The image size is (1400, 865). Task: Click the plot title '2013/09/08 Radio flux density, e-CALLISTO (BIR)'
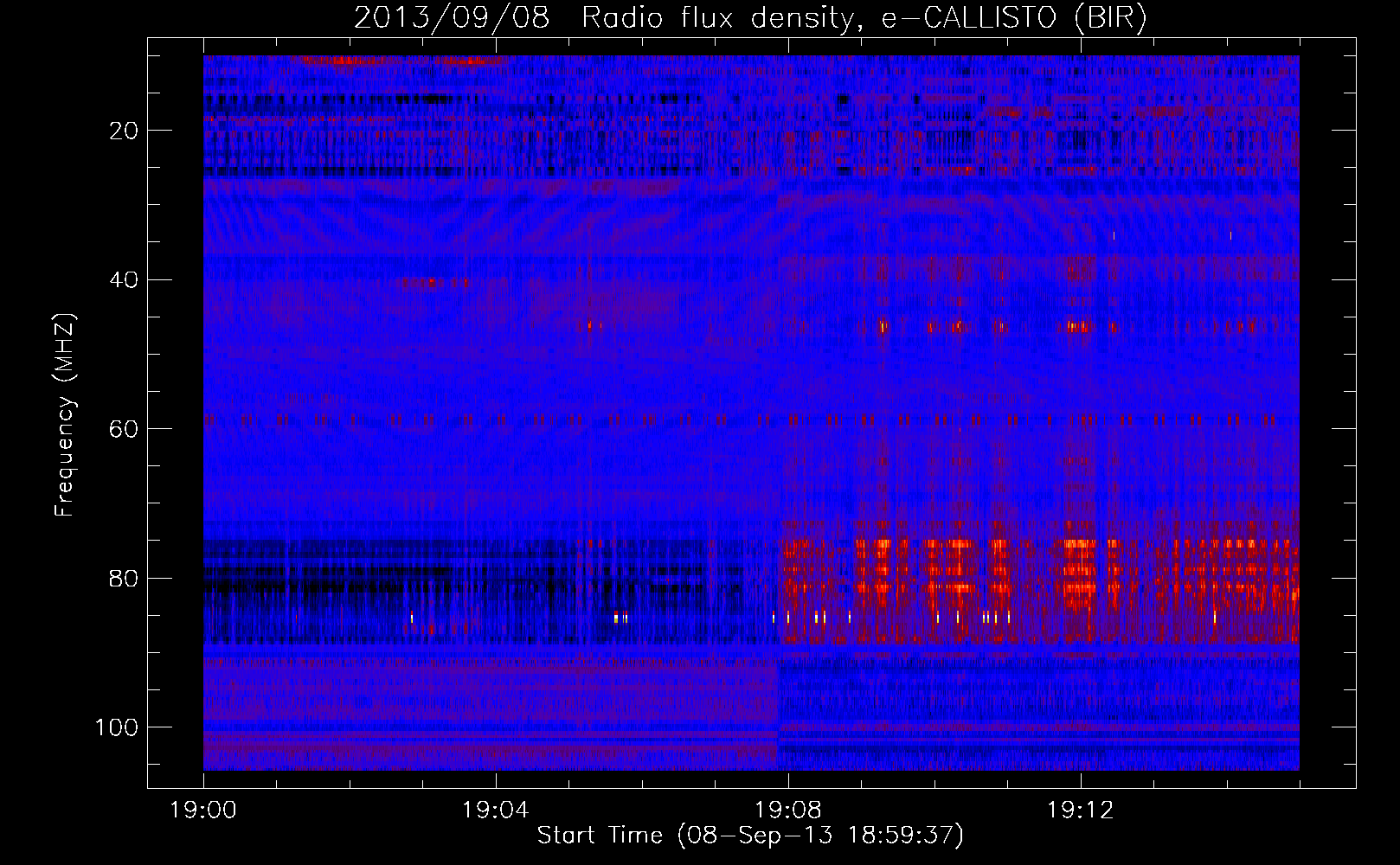[x=750, y=18]
